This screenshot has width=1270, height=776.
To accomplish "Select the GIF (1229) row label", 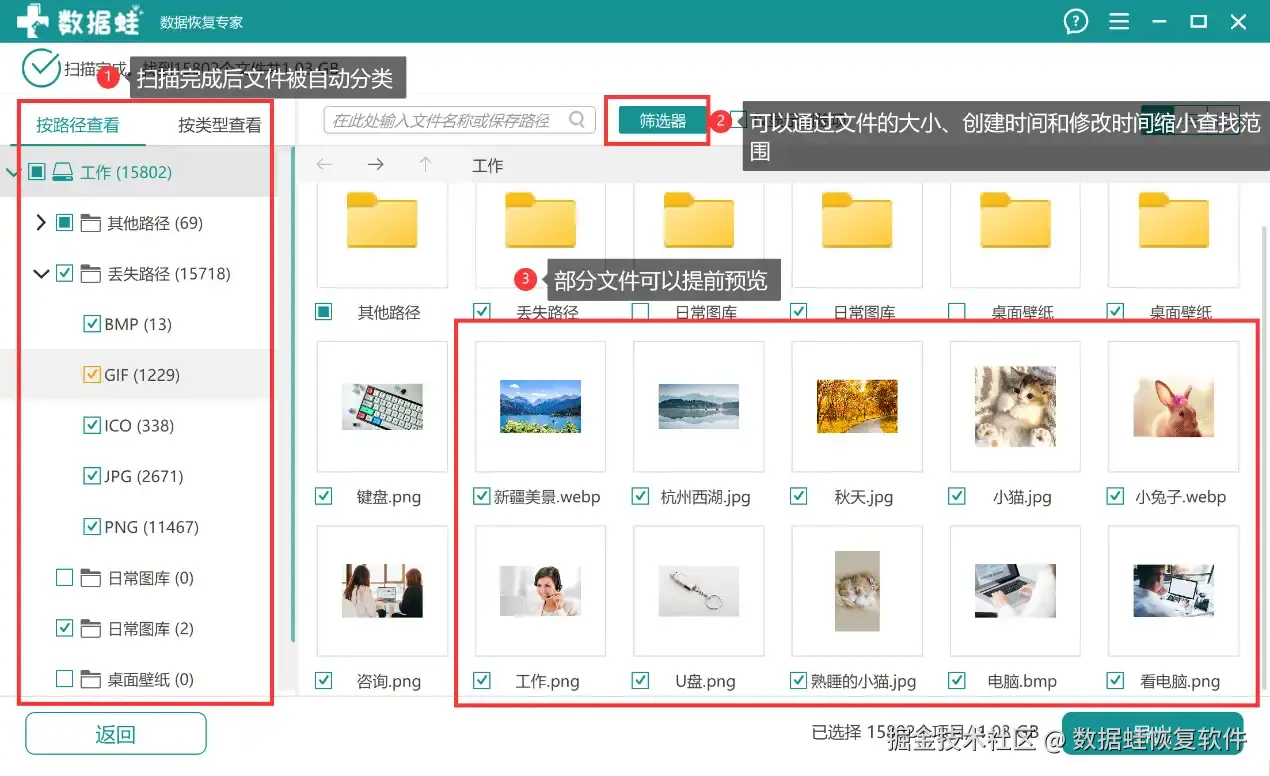I will [x=142, y=375].
